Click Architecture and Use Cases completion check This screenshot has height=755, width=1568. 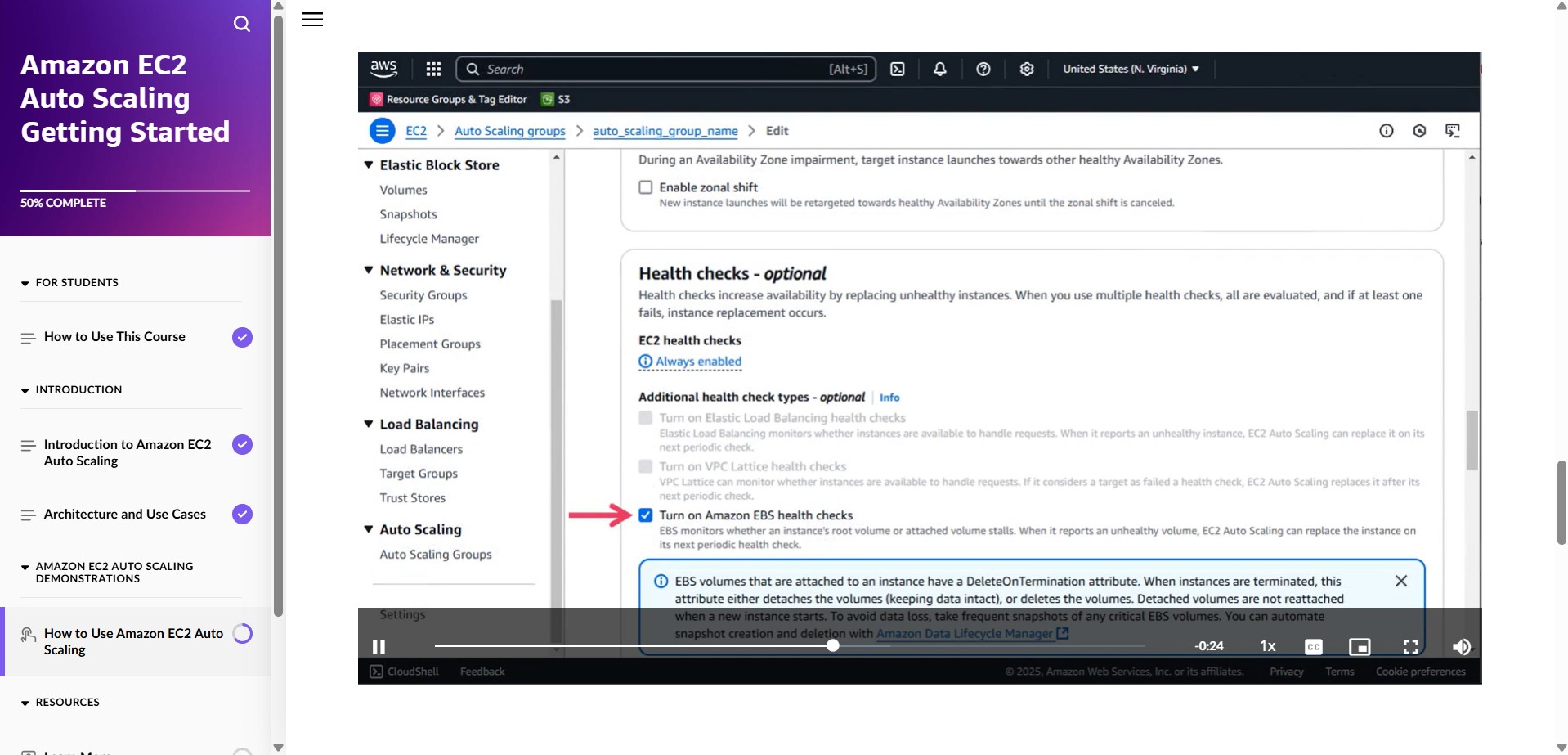click(x=242, y=514)
